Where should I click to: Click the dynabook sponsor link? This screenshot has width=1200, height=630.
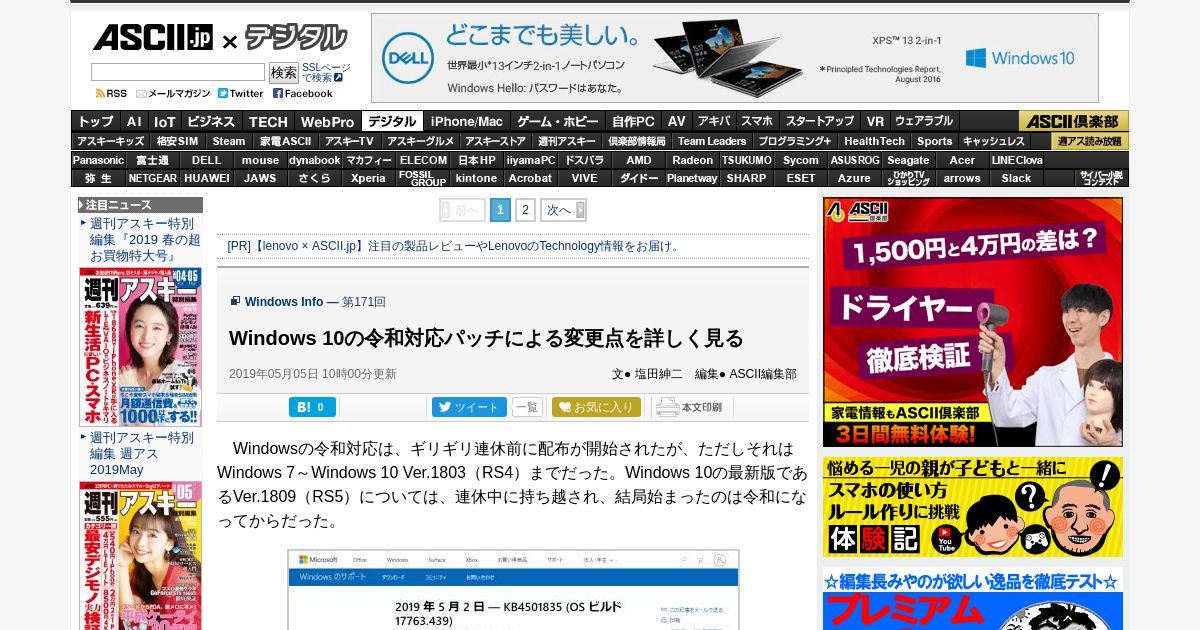pos(315,160)
